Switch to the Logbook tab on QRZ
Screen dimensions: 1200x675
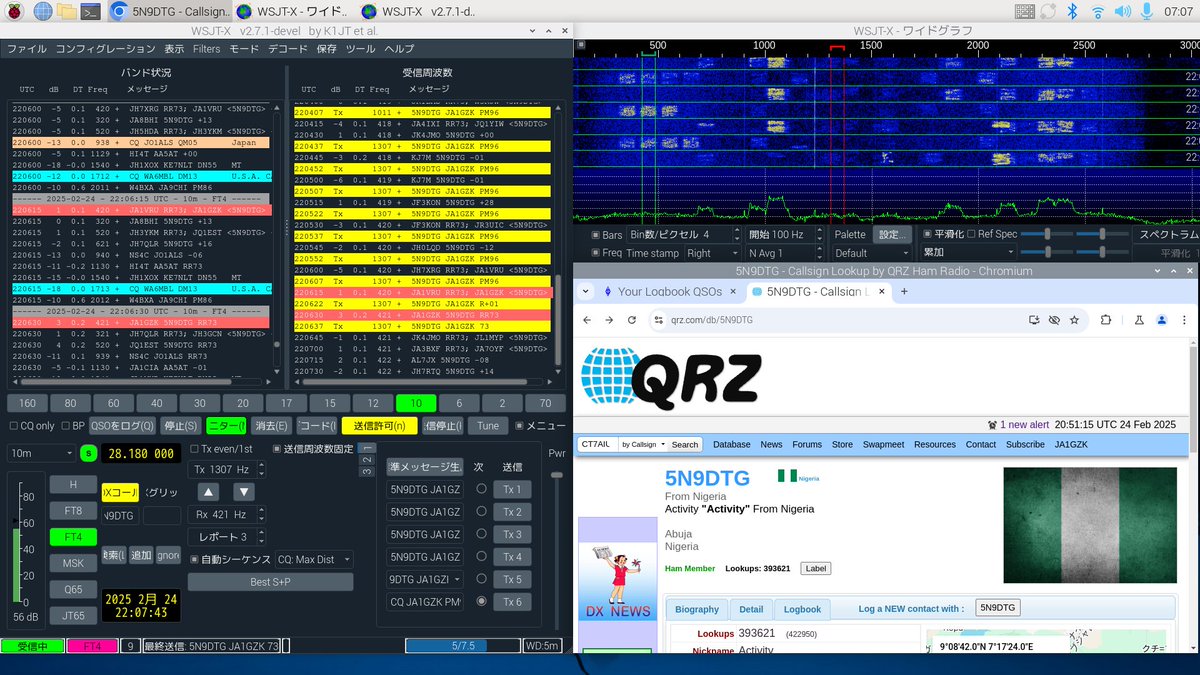click(x=802, y=609)
